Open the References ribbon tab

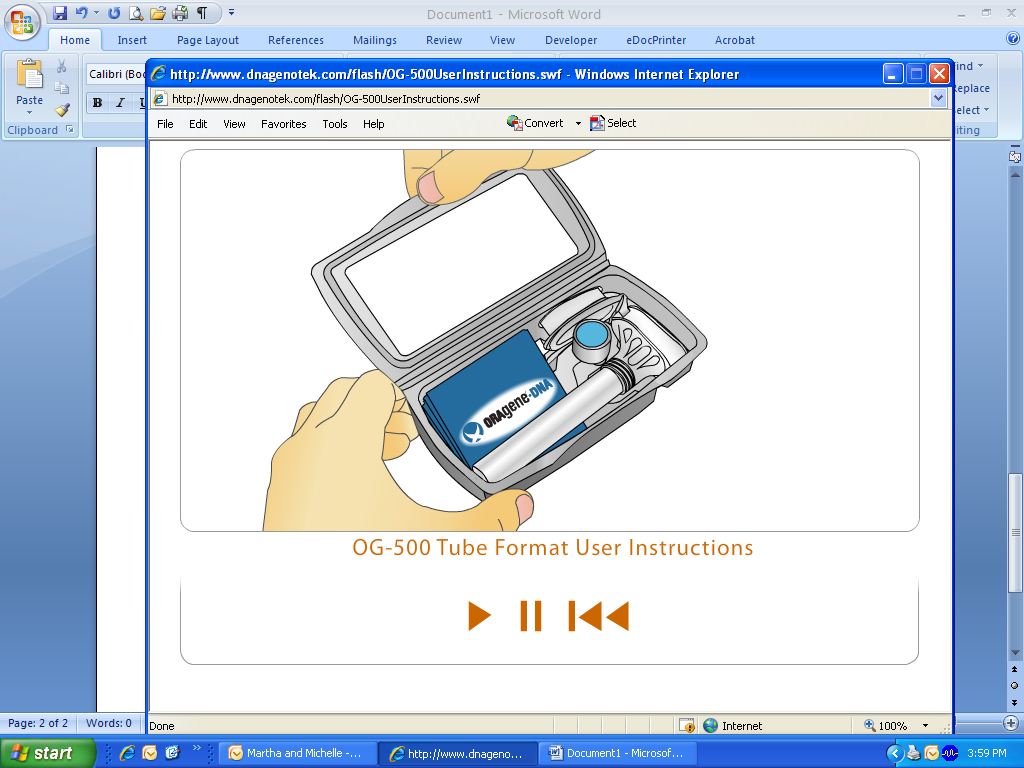pyautogui.click(x=296, y=40)
